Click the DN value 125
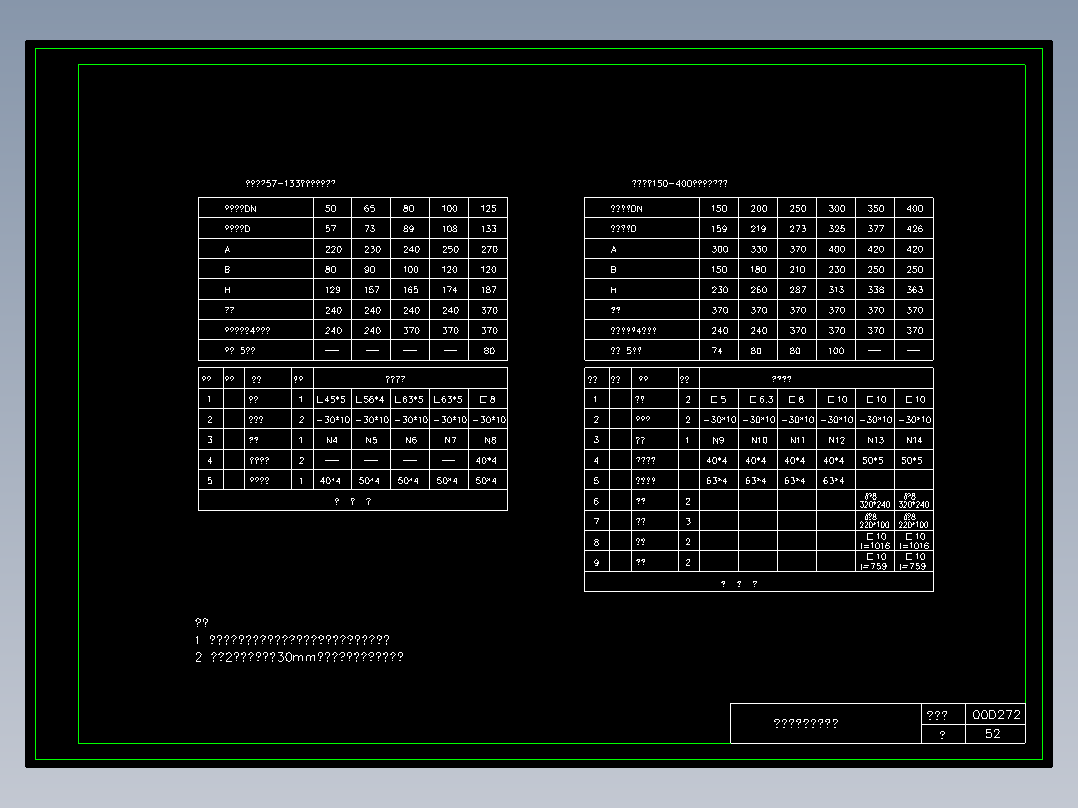Viewport: 1078px width, 808px height. [488, 208]
